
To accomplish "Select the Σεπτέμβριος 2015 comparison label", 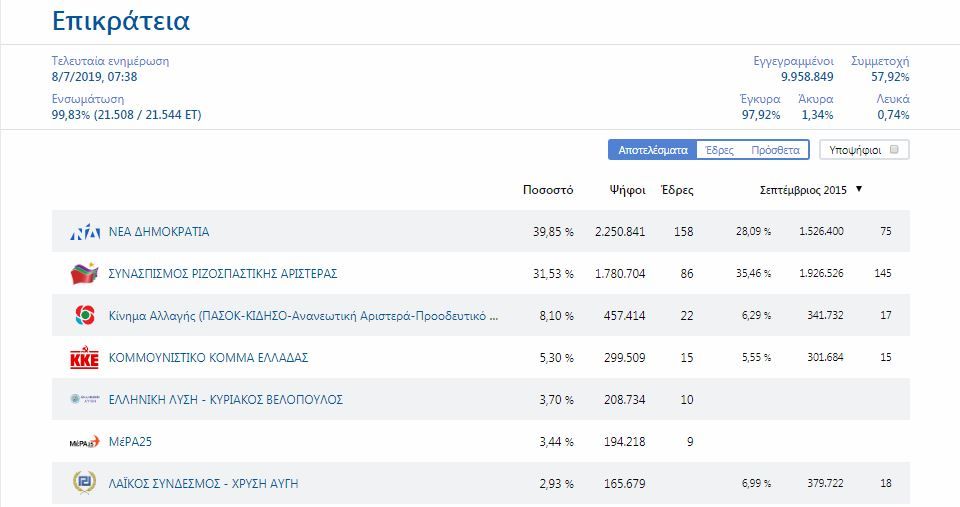I will pyautogui.click(x=803, y=190).
